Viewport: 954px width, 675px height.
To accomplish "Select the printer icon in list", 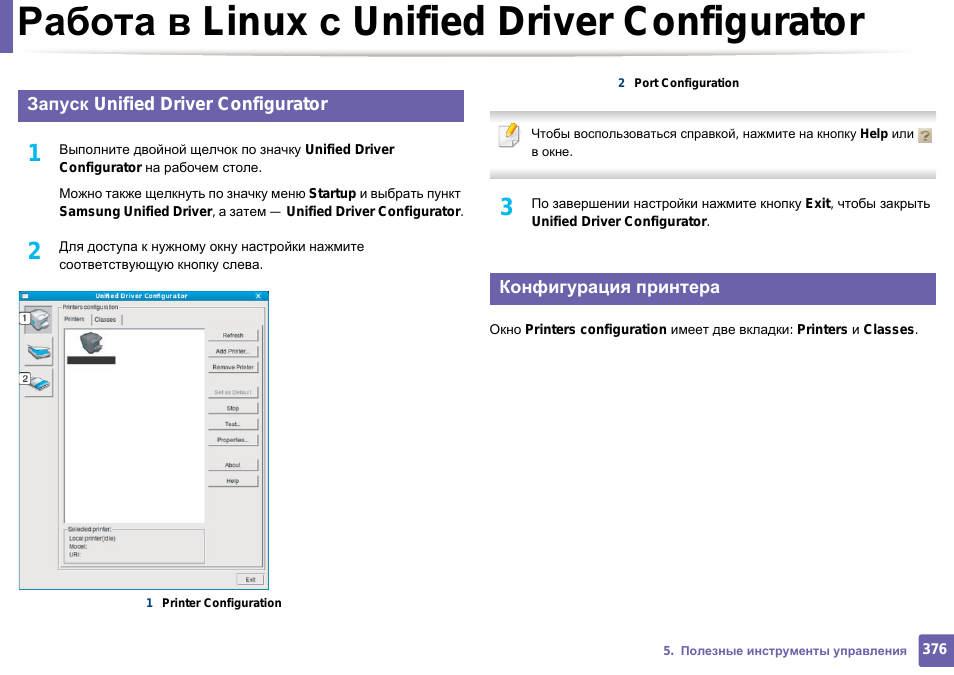I will [91, 343].
